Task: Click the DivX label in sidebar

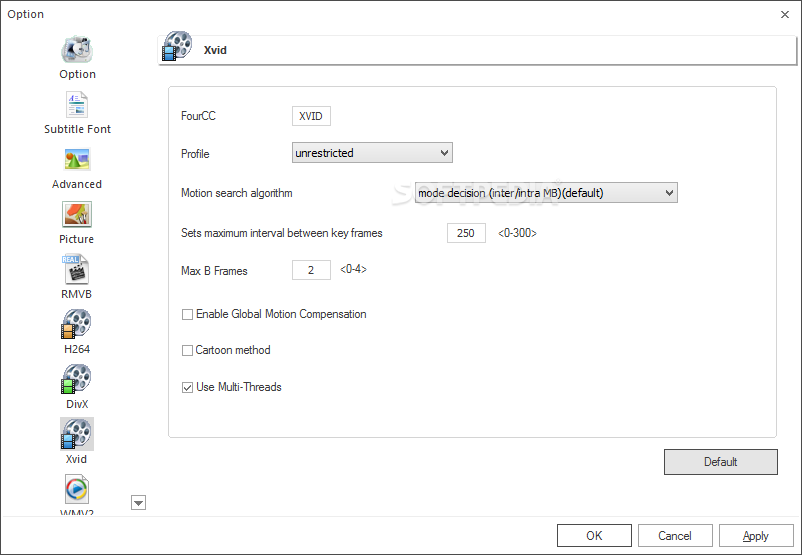Action: pyautogui.click(x=77, y=404)
